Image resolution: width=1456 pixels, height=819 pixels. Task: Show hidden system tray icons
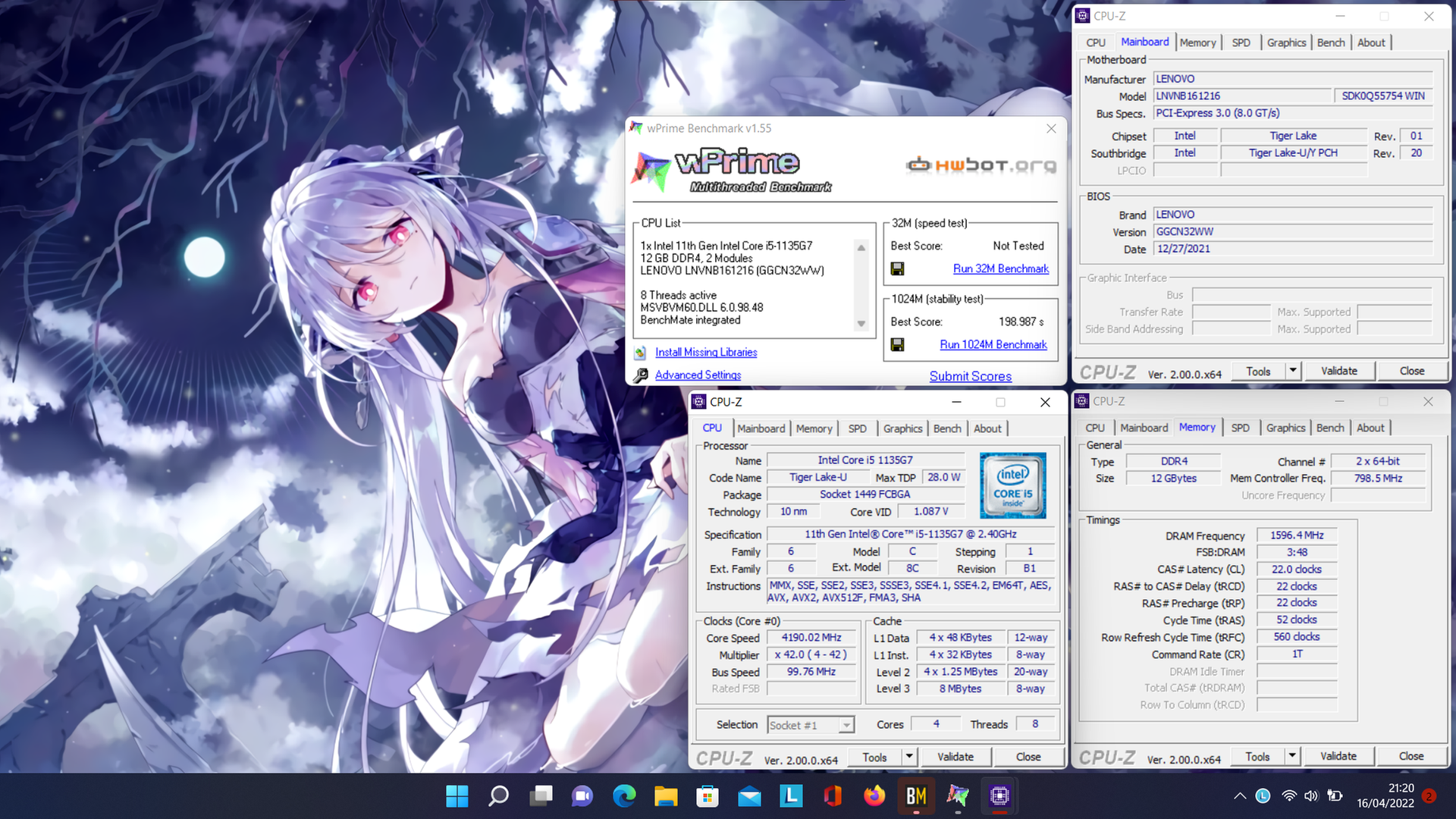[1240, 795]
